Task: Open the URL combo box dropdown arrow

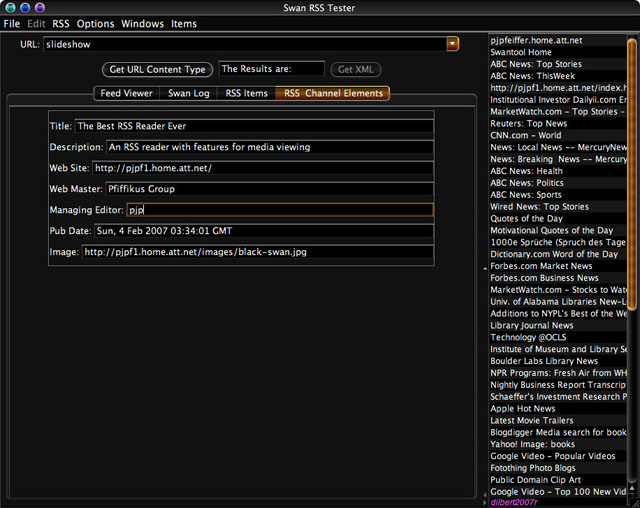Action: click(452, 44)
